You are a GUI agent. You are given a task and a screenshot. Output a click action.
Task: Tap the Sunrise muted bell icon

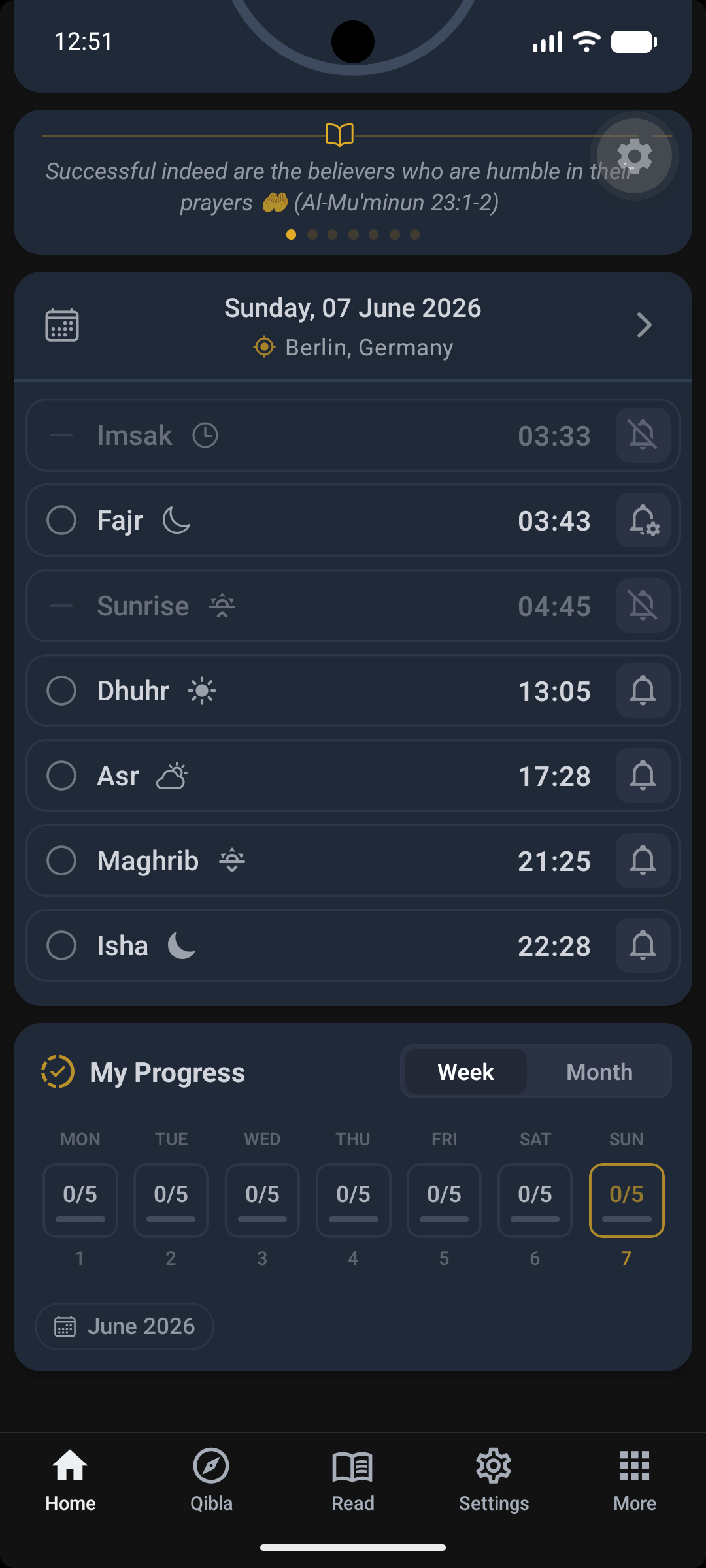click(643, 606)
